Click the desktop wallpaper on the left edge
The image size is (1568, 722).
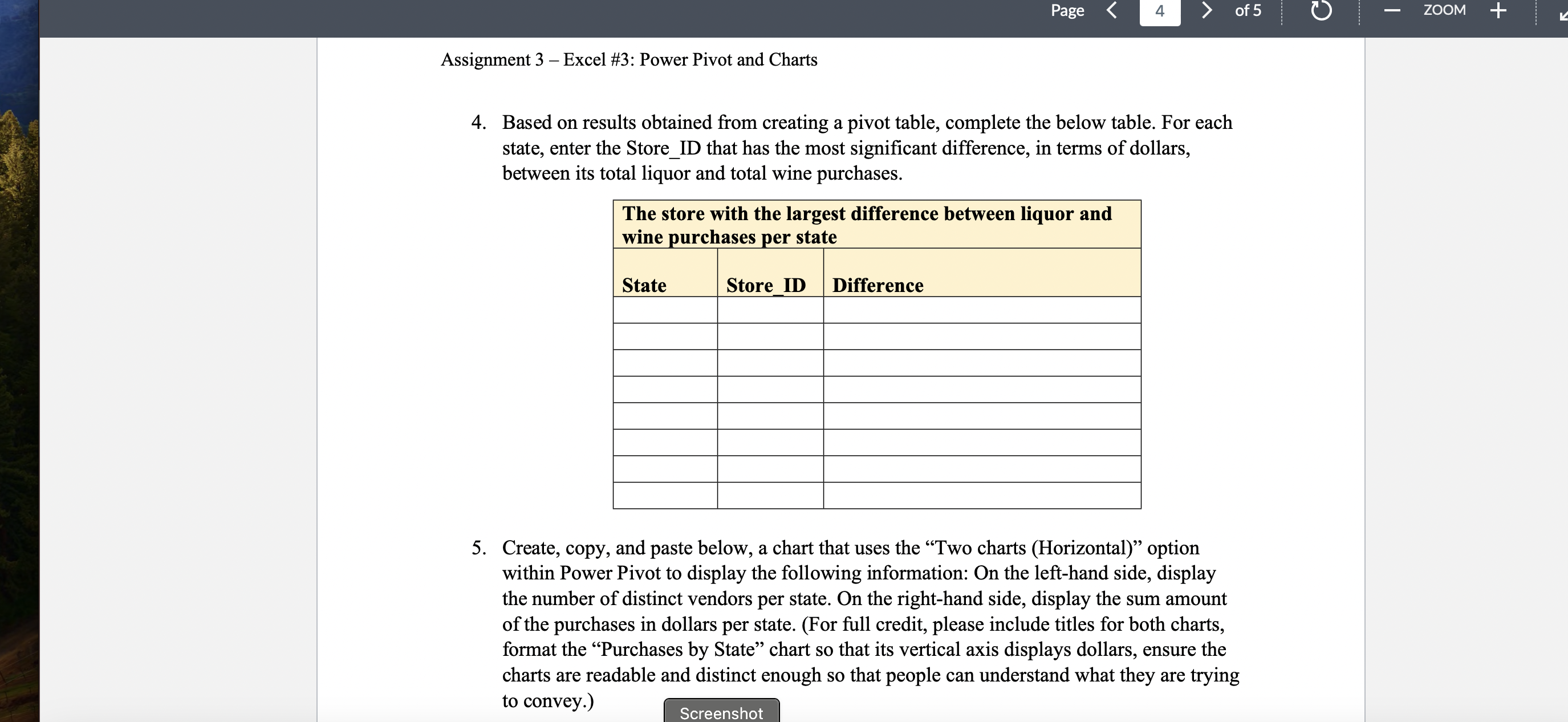click(x=18, y=365)
